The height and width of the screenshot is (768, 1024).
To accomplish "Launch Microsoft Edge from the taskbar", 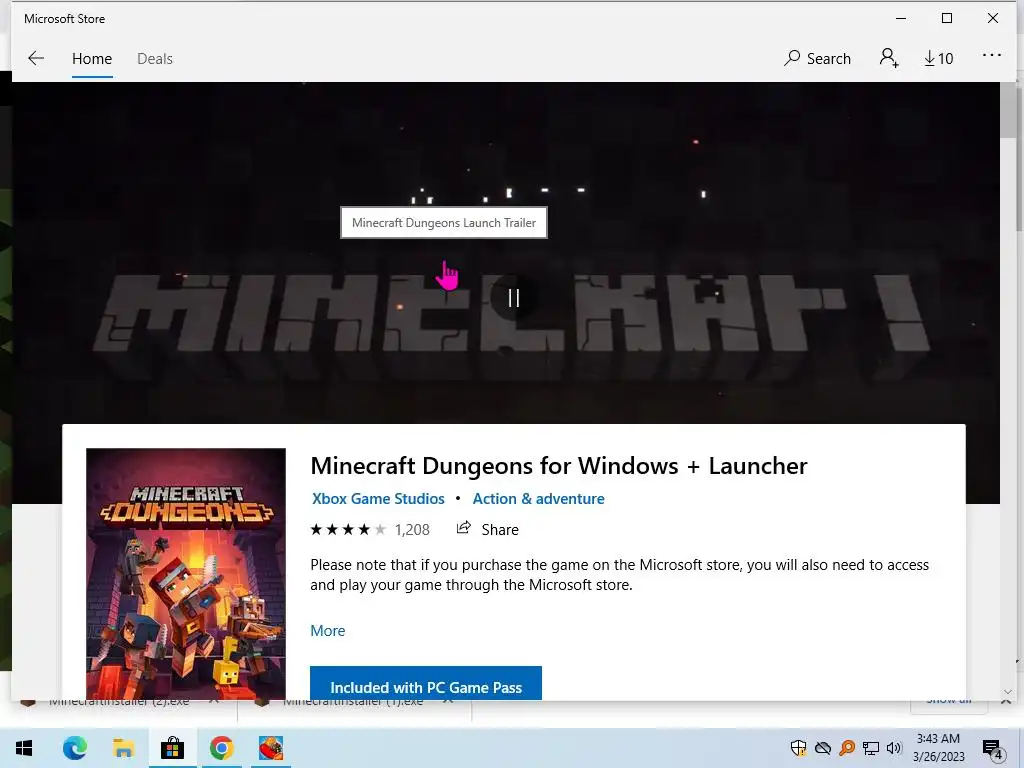I will [74, 748].
